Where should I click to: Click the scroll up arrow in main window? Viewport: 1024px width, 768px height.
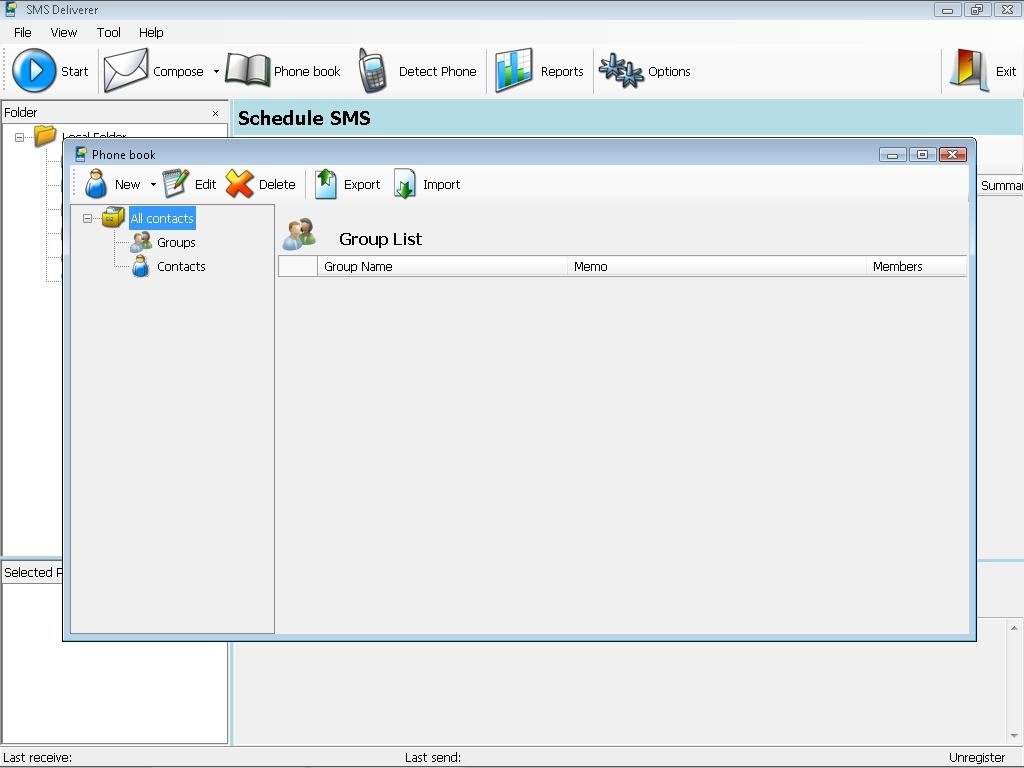point(1014,628)
